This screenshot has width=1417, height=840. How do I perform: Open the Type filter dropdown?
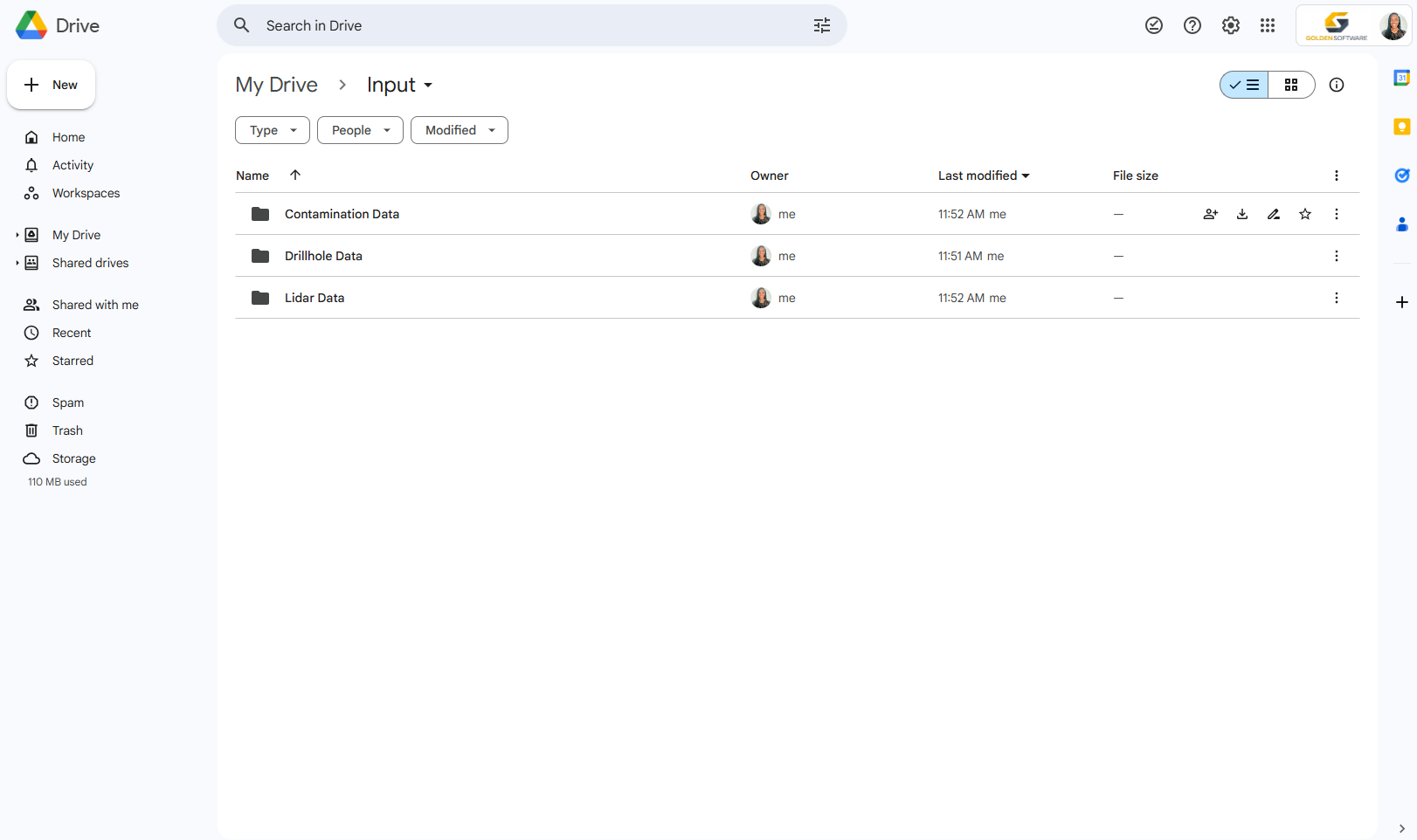[272, 129]
